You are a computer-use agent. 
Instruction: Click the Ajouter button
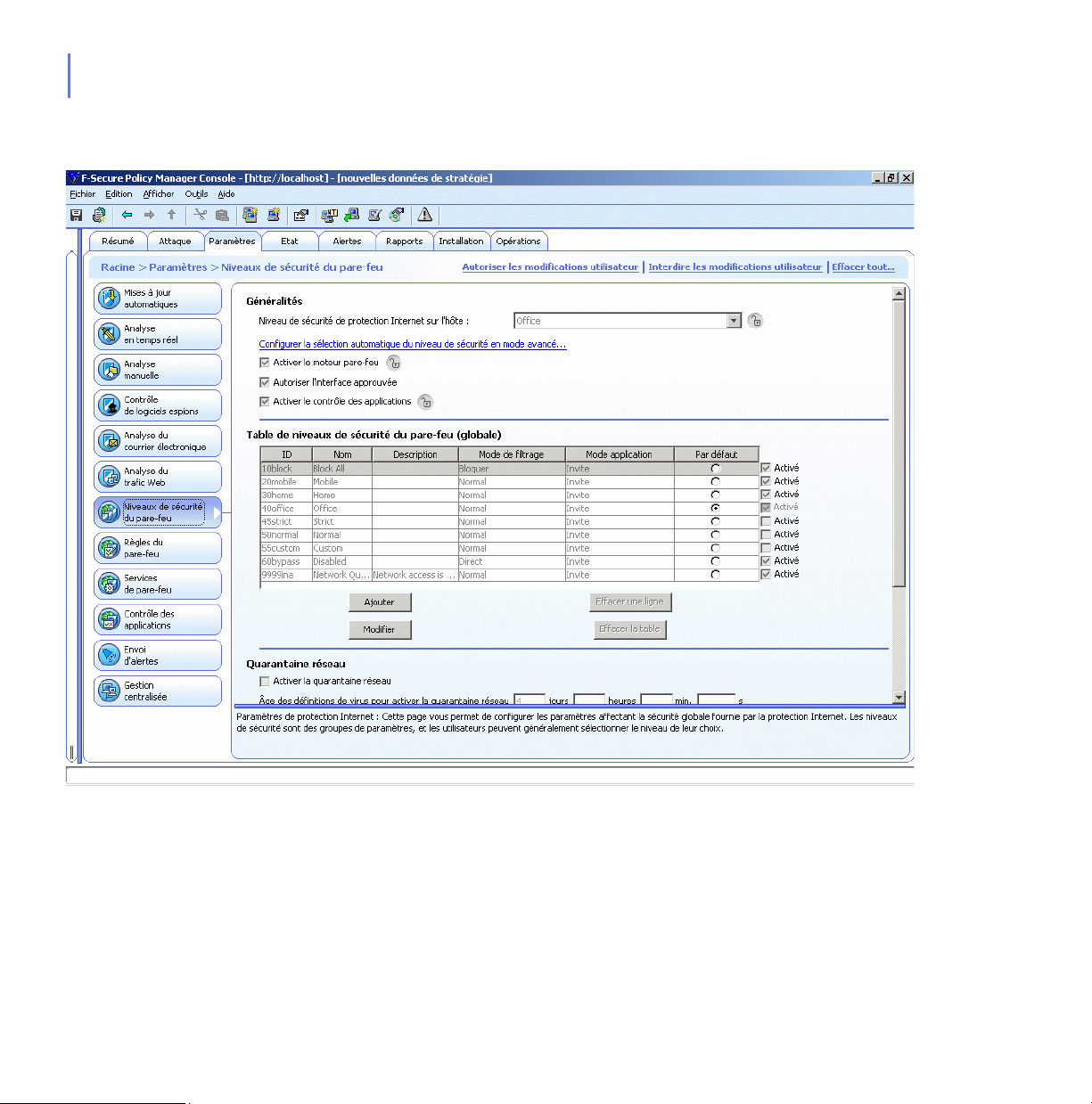380,602
